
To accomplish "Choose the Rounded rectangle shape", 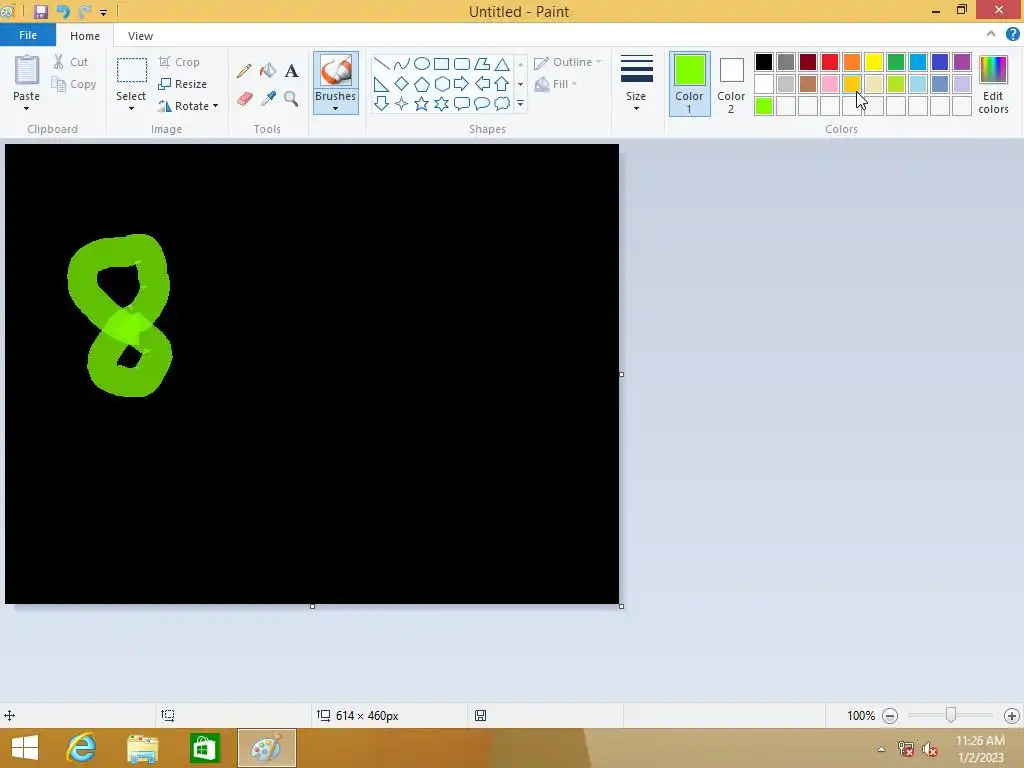I will pos(462,63).
